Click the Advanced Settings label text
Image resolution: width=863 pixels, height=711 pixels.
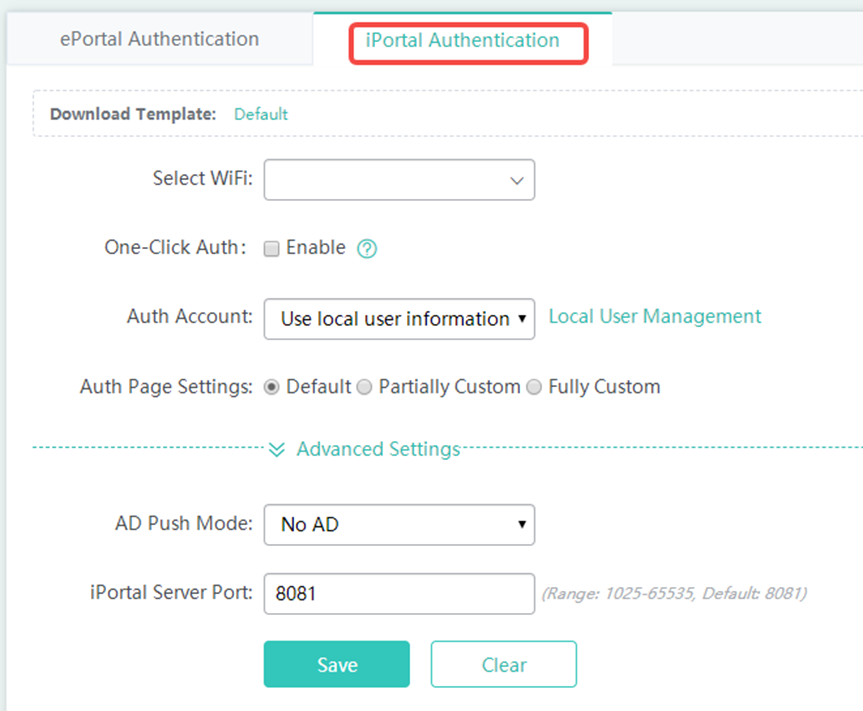point(378,450)
